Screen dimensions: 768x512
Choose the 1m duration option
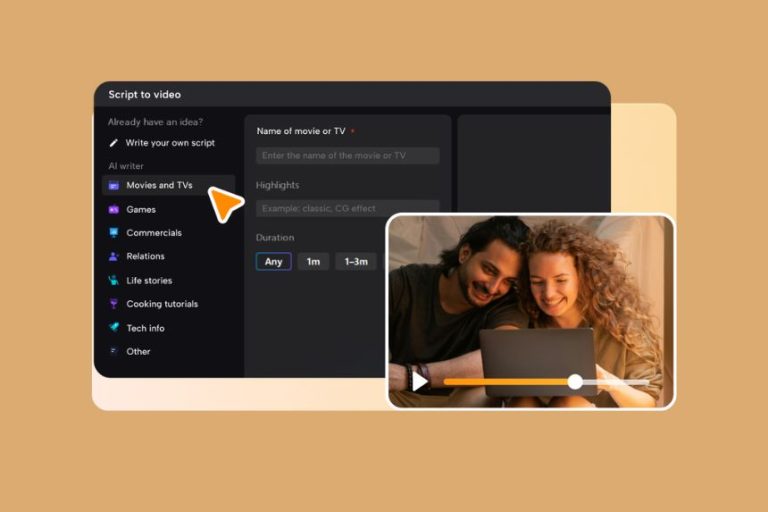[x=313, y=262]
